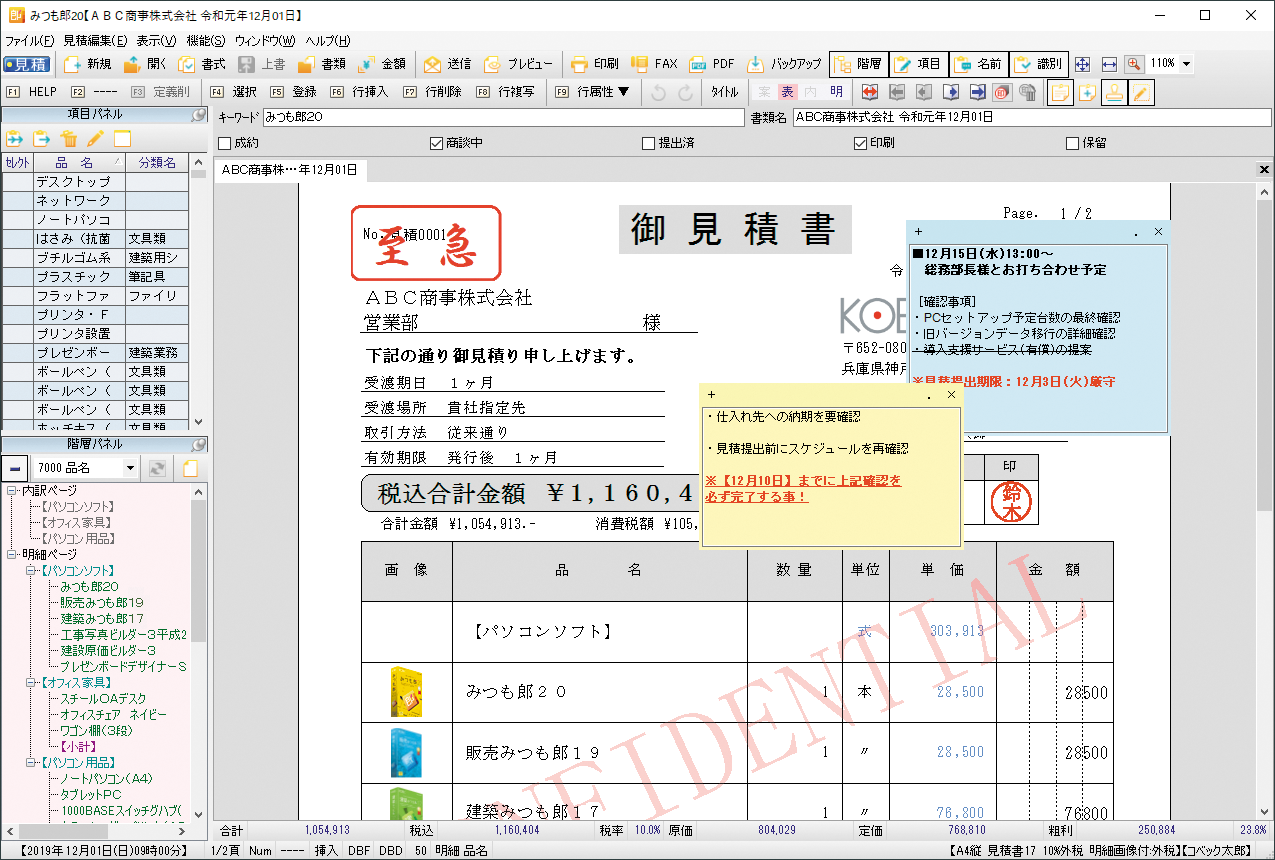Viewport: 1275px width, 860px height.
Task: Enable the 成約 checkbox
Action: coord(224,143)
